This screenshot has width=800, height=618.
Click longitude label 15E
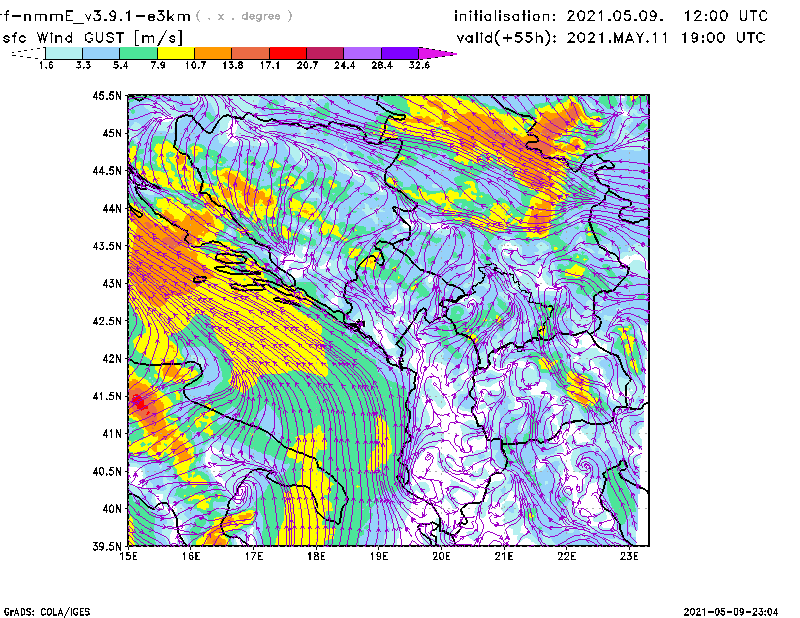pyautogui.click(x=128, y=556)
